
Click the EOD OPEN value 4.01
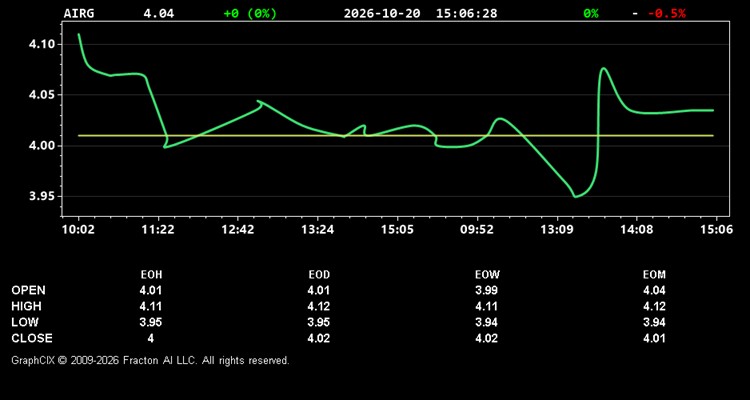tap(319, 290)
